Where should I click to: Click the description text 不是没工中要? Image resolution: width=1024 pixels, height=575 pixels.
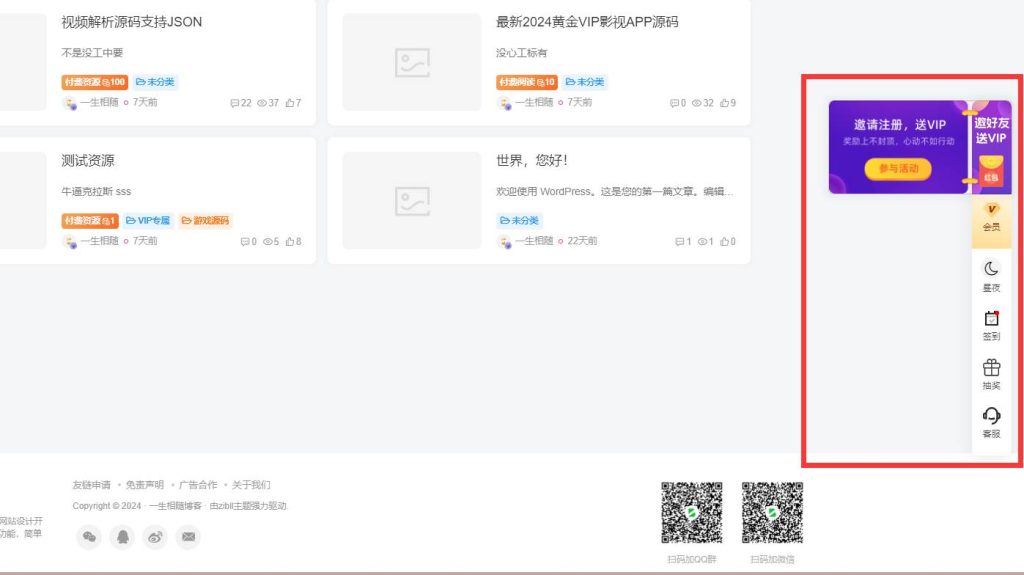[92, 52]
